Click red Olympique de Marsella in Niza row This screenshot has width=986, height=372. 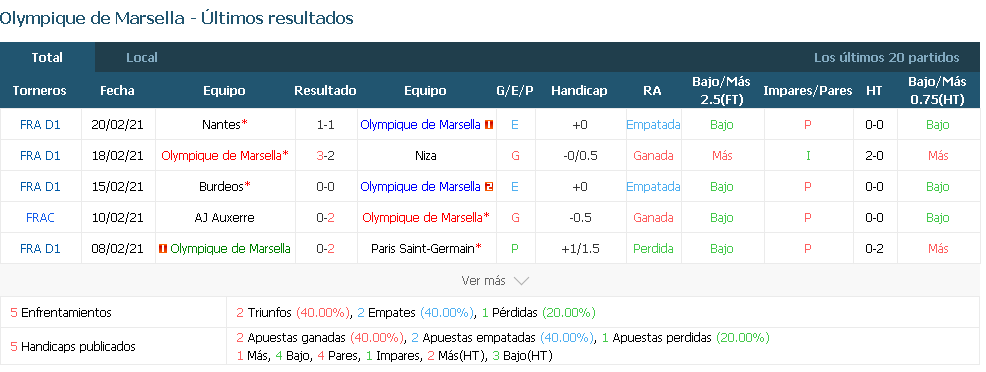[221, 156]
